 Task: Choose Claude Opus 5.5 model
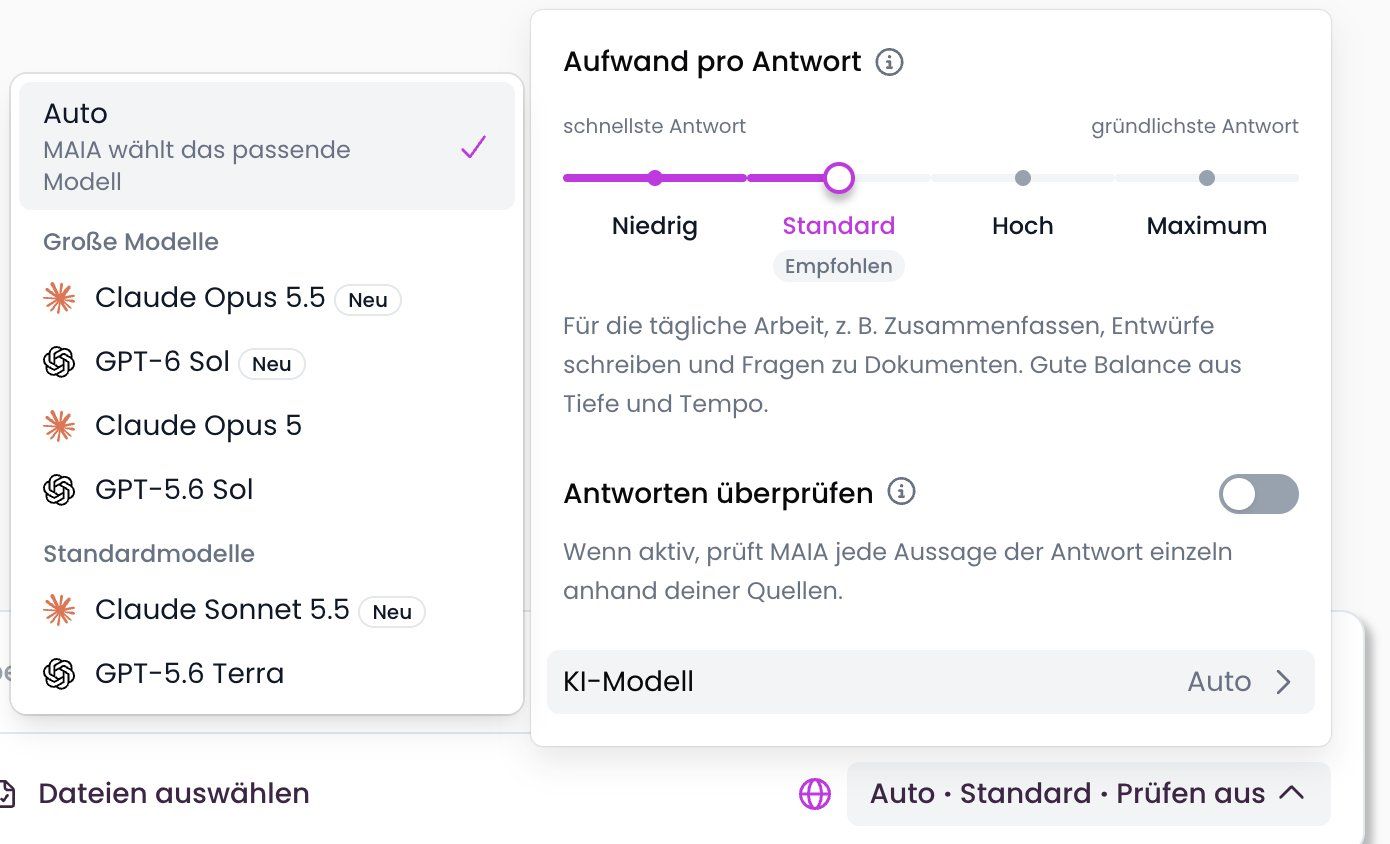pyautogui.click(x=267, y=298)
